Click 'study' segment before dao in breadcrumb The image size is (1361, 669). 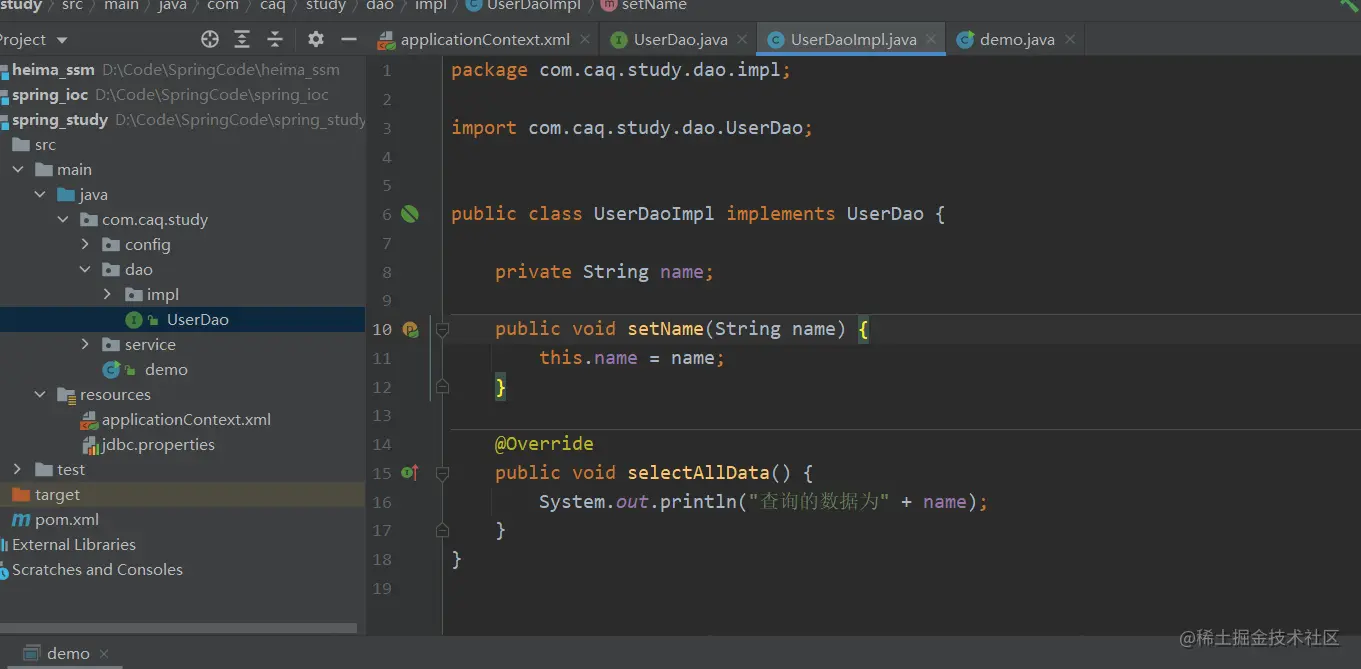click(326, 5)
